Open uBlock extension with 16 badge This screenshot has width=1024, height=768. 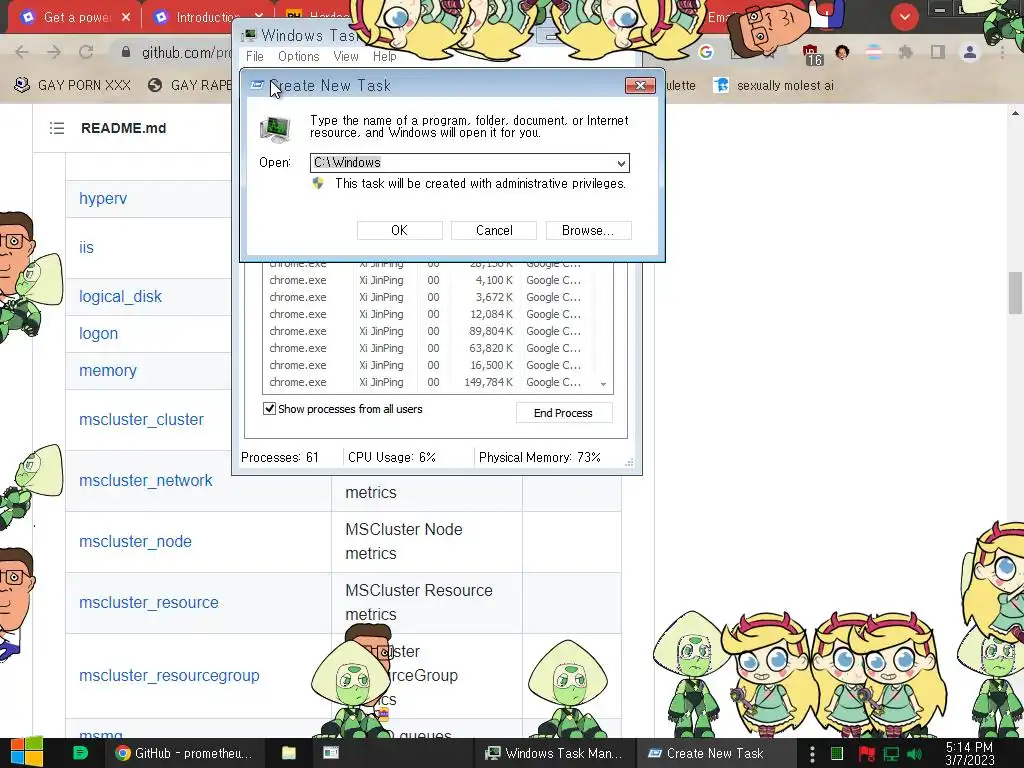[811, 54]
